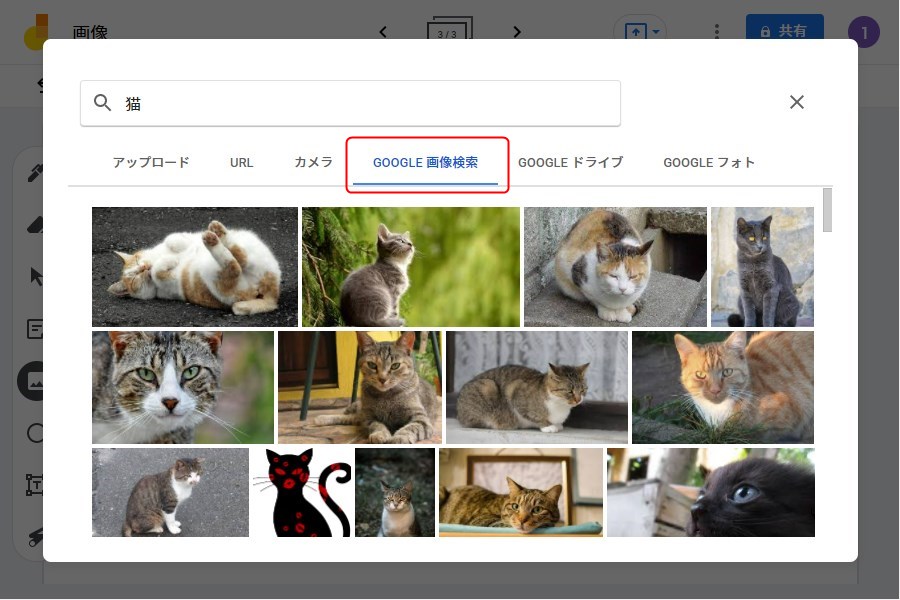Click the search field containing 猫
This screenshot has width=900, height=600.
[x=350, y=103]
